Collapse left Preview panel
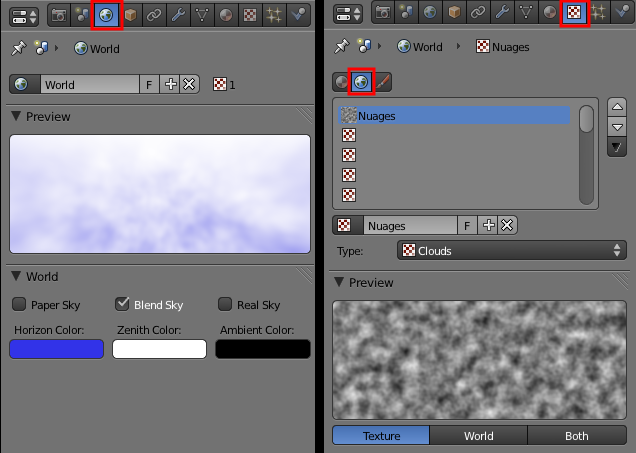636x453 pixels. pos(16,116)
